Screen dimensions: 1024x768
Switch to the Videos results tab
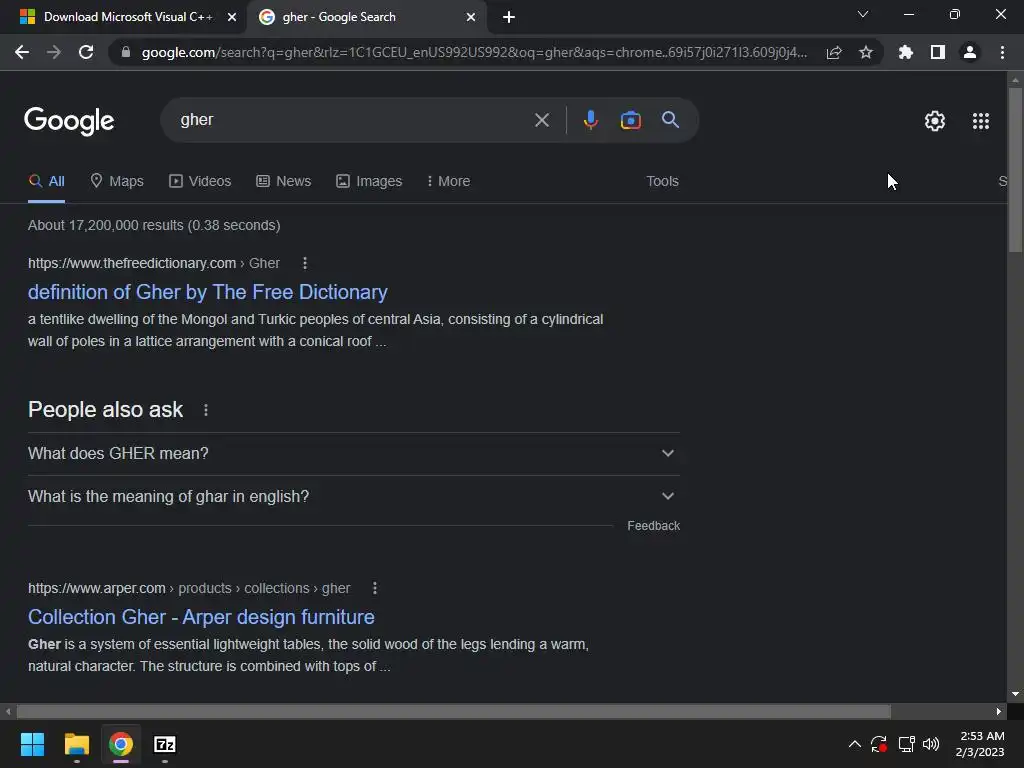200,182
